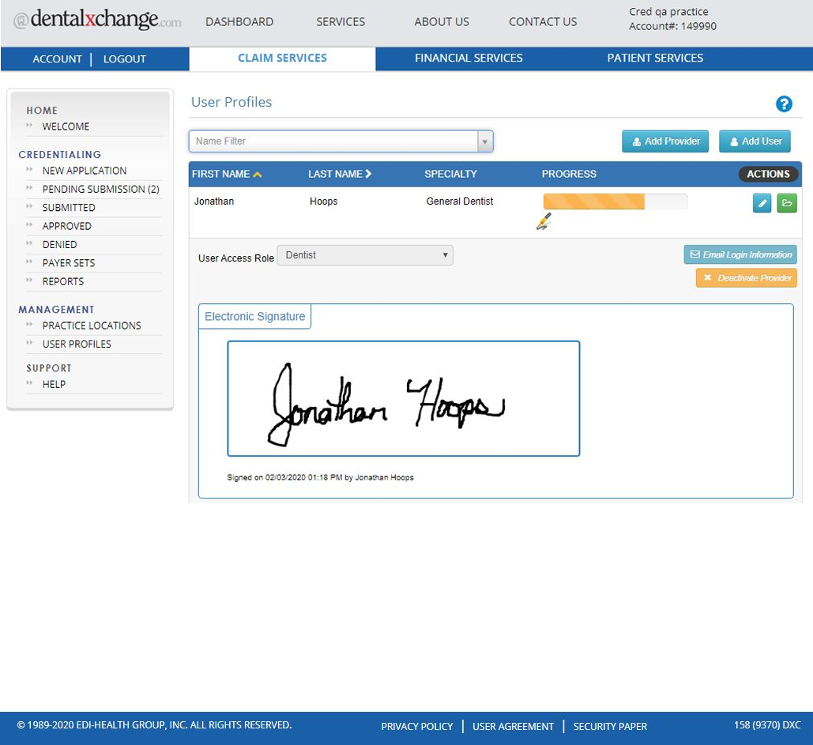Sort by Last Name column arrow
This screenshot has height=745, width=813.
tap(368, 174)
